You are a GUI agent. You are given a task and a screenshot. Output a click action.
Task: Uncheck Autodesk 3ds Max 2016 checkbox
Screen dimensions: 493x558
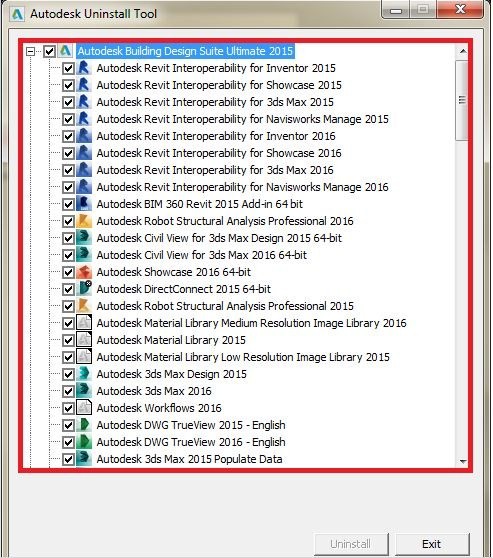[68, 391]
